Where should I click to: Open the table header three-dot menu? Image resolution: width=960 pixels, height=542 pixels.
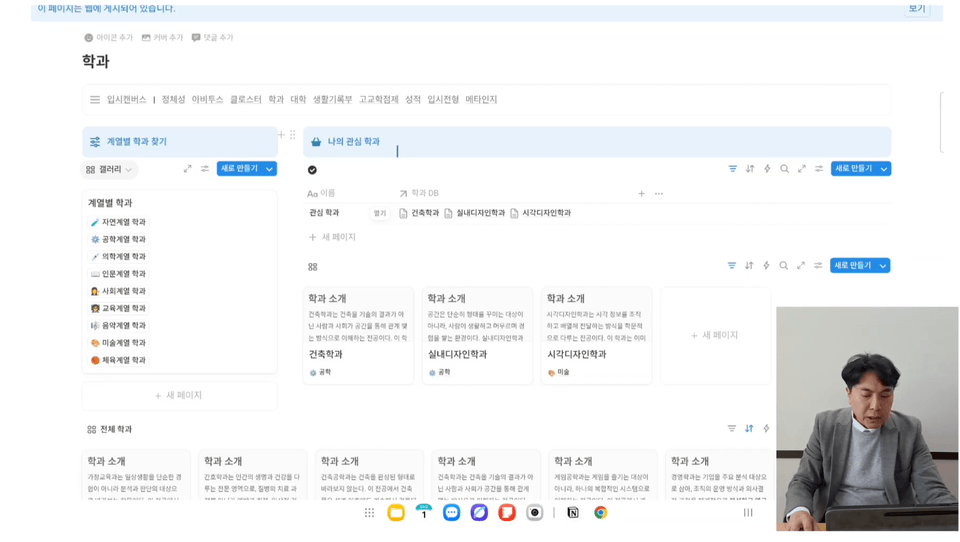pos(659,194)
